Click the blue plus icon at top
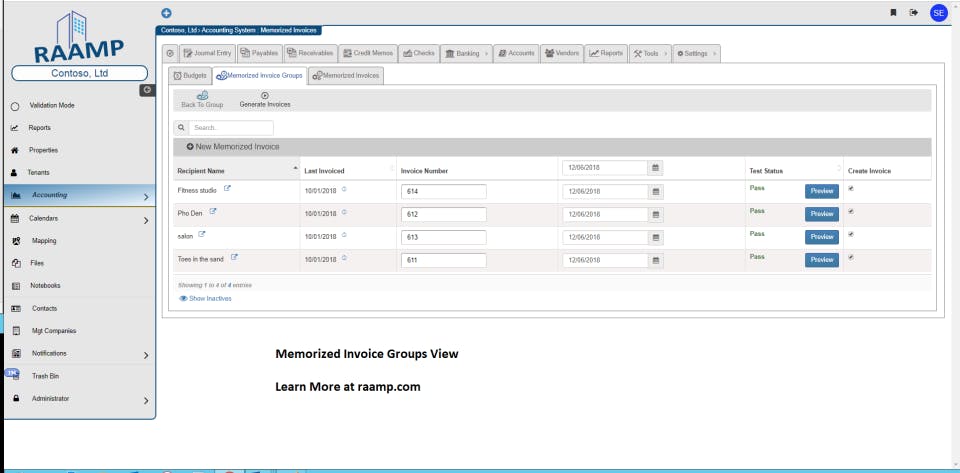Screen dimensions: 960x473 pos(166,13)
